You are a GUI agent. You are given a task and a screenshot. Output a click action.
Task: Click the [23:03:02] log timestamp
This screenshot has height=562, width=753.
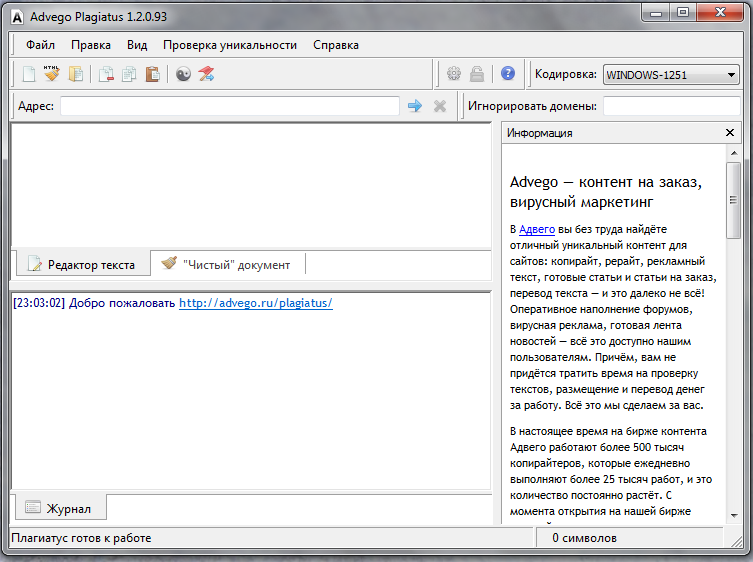click(x=38, y=303)
